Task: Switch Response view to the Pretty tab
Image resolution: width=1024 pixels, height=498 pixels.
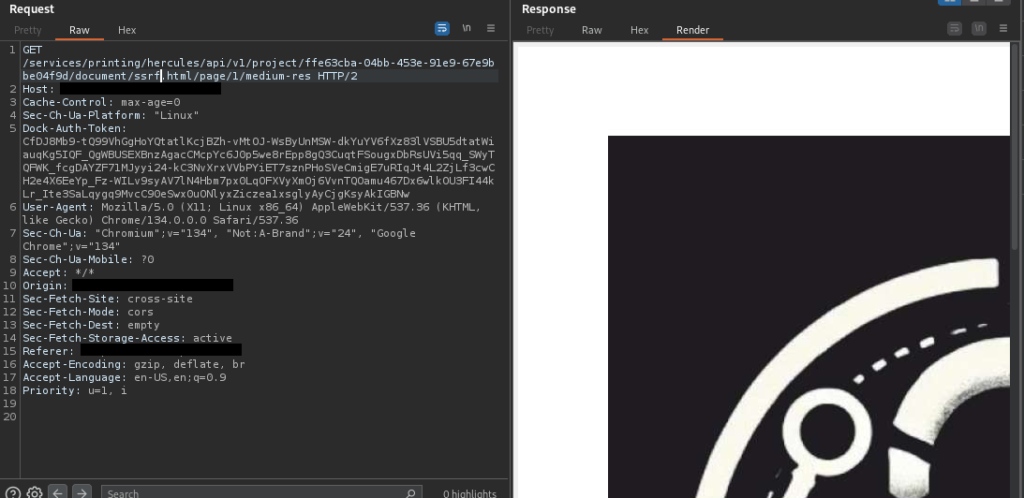Action: [x=540, y=30]
